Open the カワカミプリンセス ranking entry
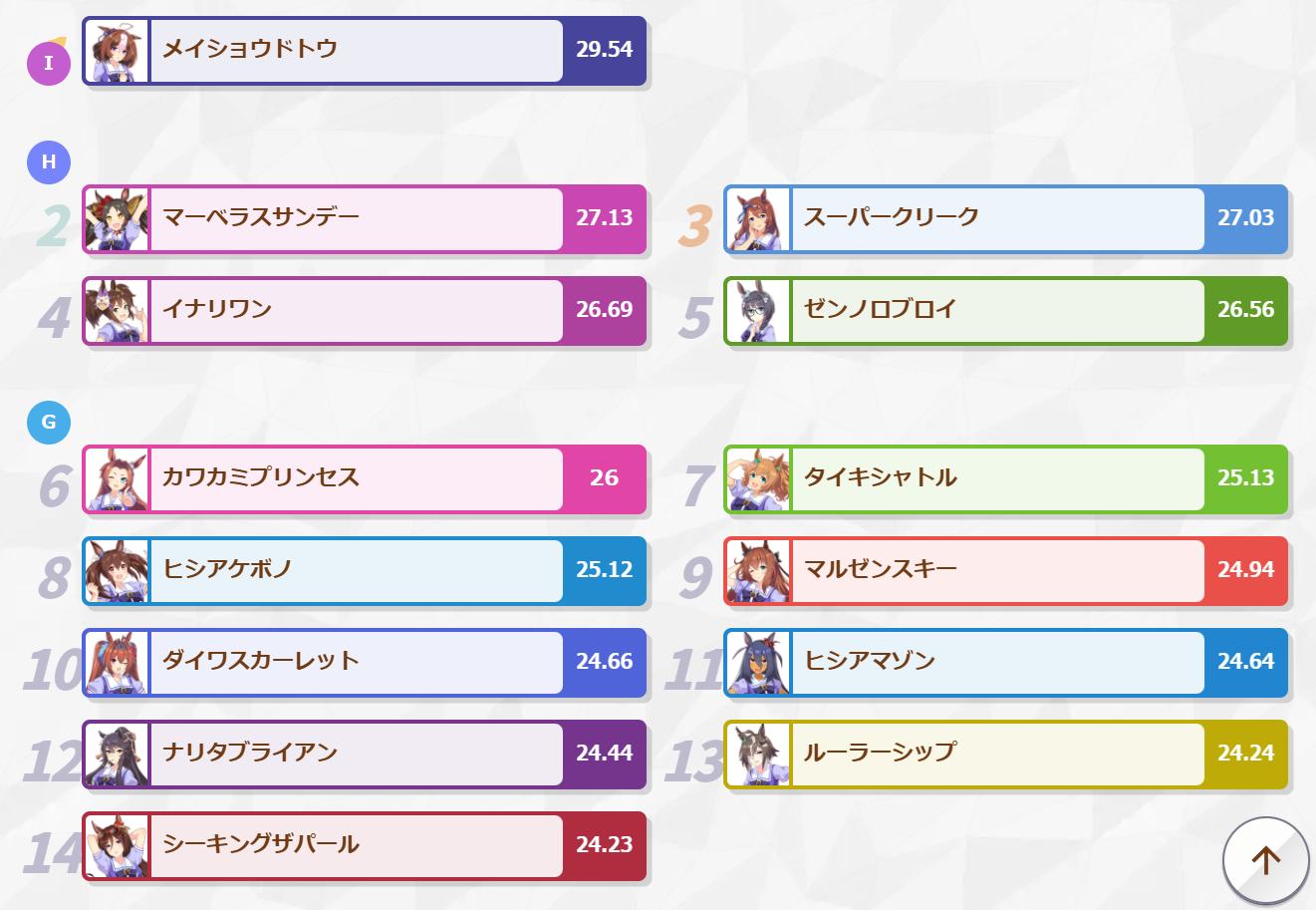This screenshot has height=910, width=1316. (356, 478)
